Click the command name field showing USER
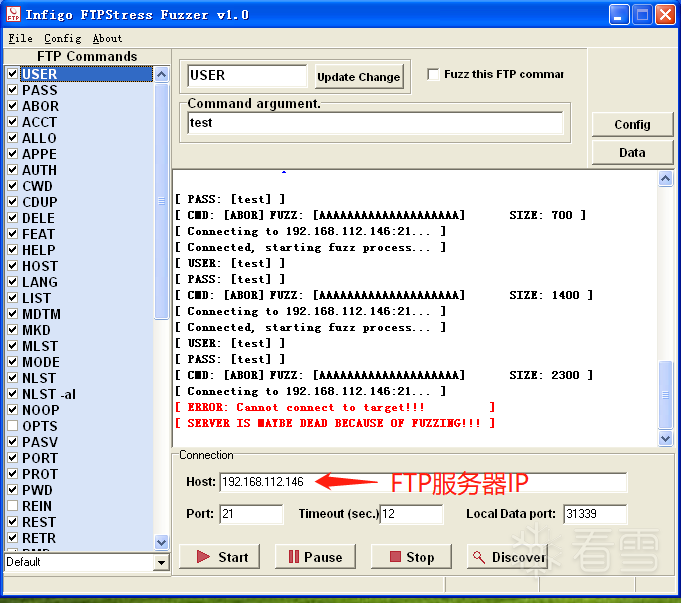The height and width of the screenshot is (603, 681). [247, 76]
